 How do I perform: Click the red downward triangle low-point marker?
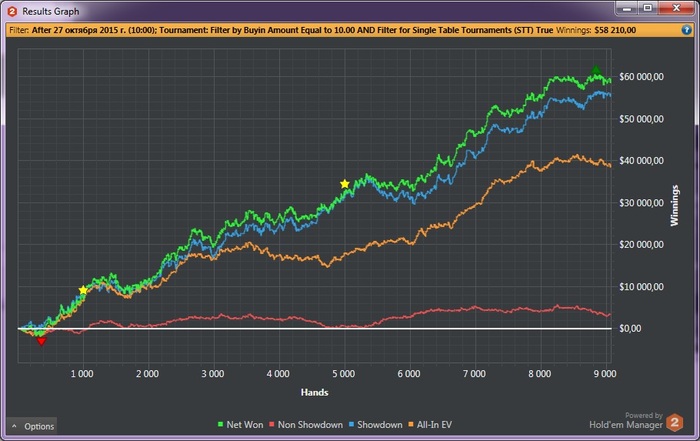tap(41, 341)
